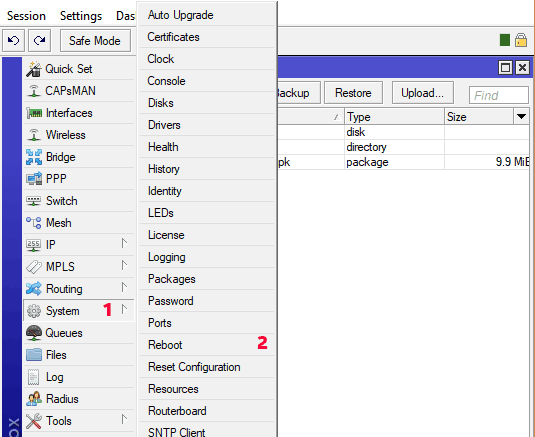
Task: Open the Files folder icon
Action: click(x=34, y=355)
